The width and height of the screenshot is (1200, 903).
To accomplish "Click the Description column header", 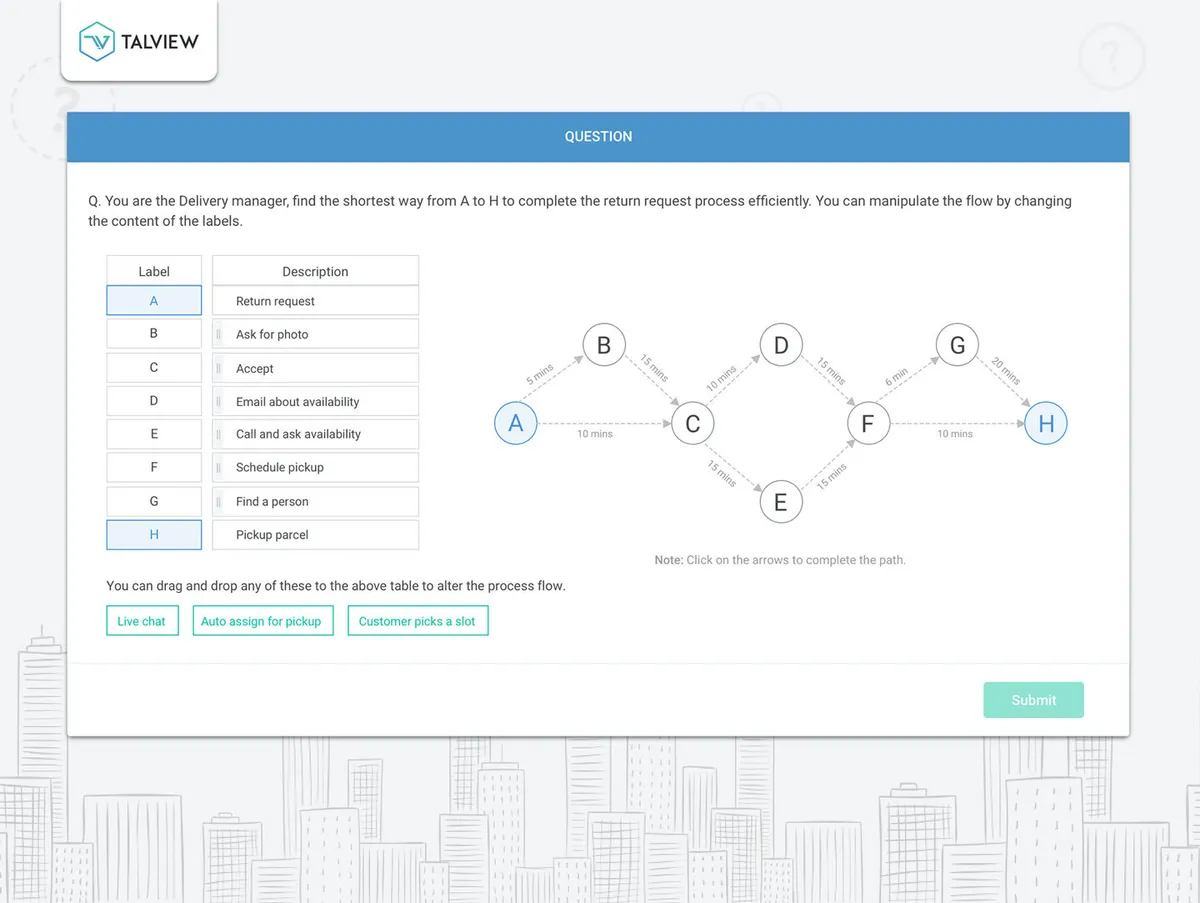I will (315, 271).
